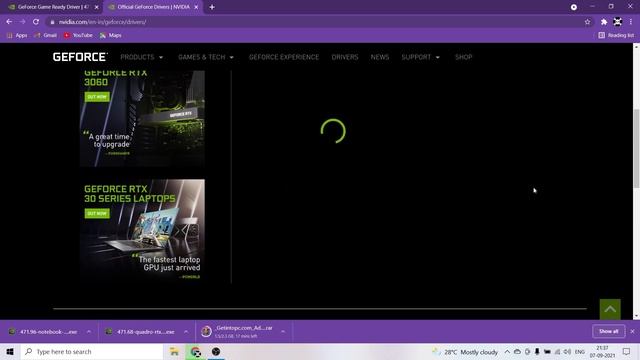This screenshot has height=360, width=640.
Task: Open the taskbar clock and date
Action: [602, 352]
